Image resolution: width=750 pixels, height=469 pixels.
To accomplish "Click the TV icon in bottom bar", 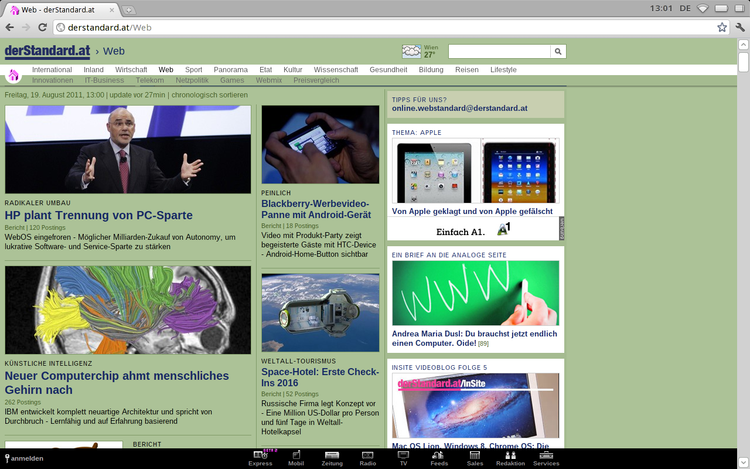I will coord(403,457).
